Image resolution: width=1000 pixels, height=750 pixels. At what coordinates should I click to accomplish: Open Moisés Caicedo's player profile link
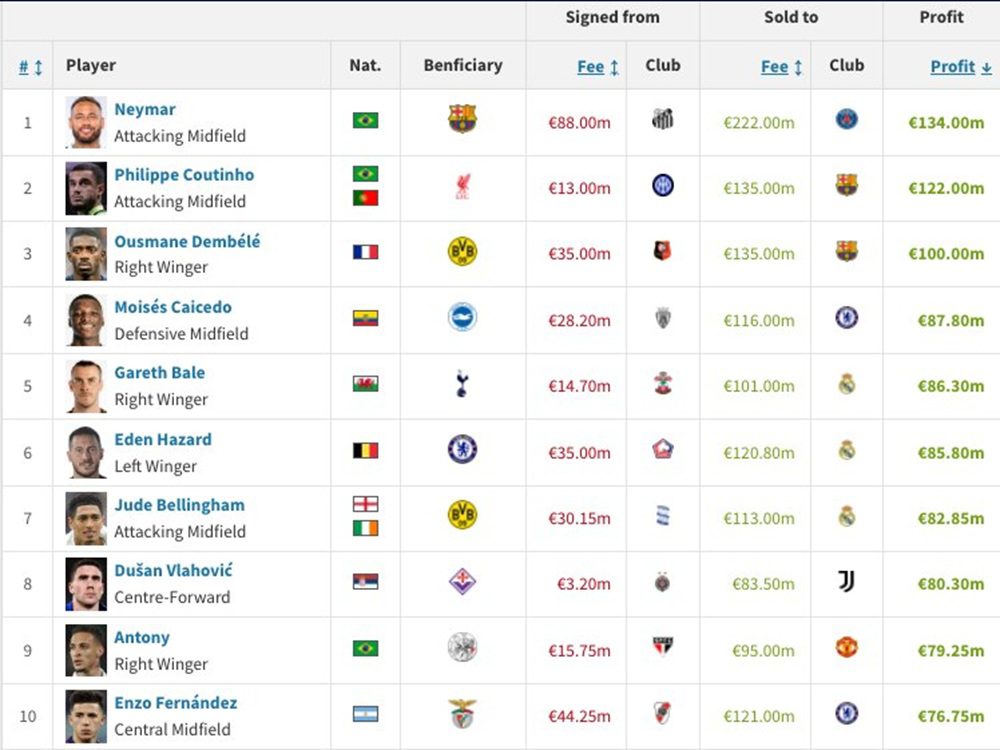172,307
